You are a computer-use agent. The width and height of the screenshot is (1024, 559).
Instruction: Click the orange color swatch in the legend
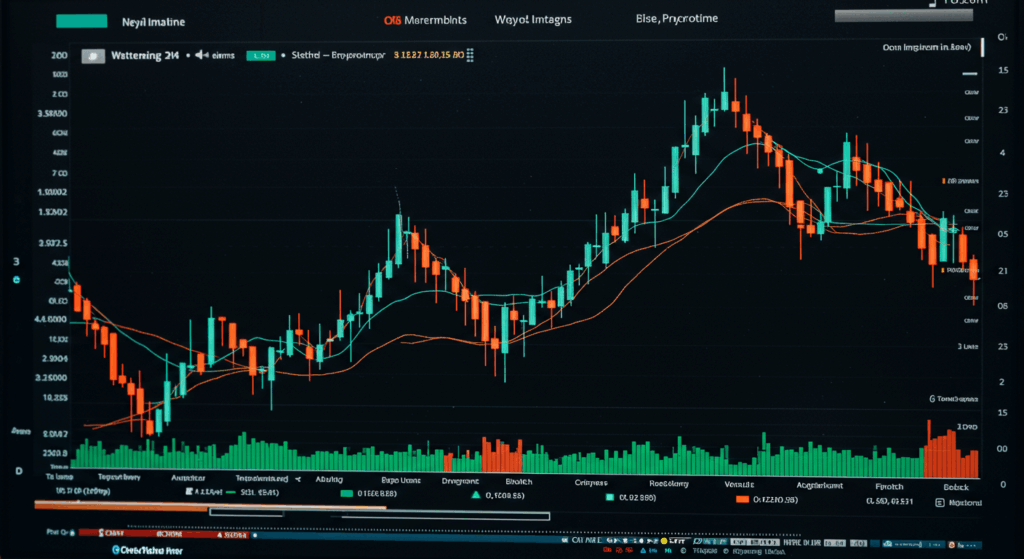[741, 498]
